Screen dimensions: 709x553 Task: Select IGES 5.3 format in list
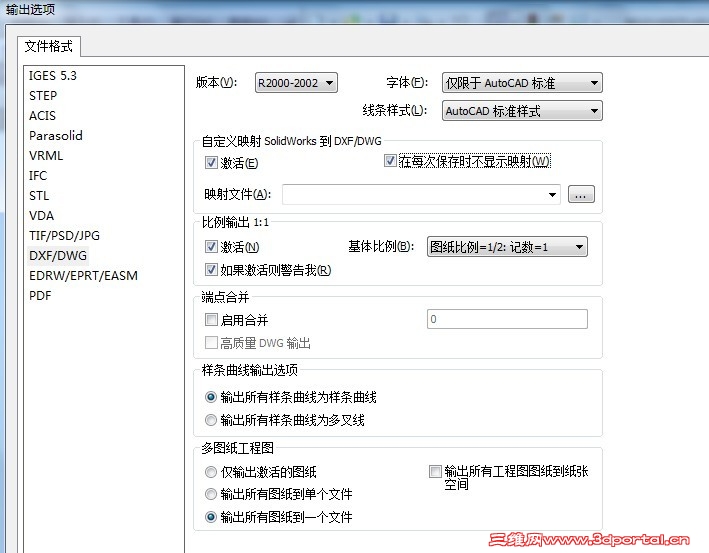click(x=53, y=76)
